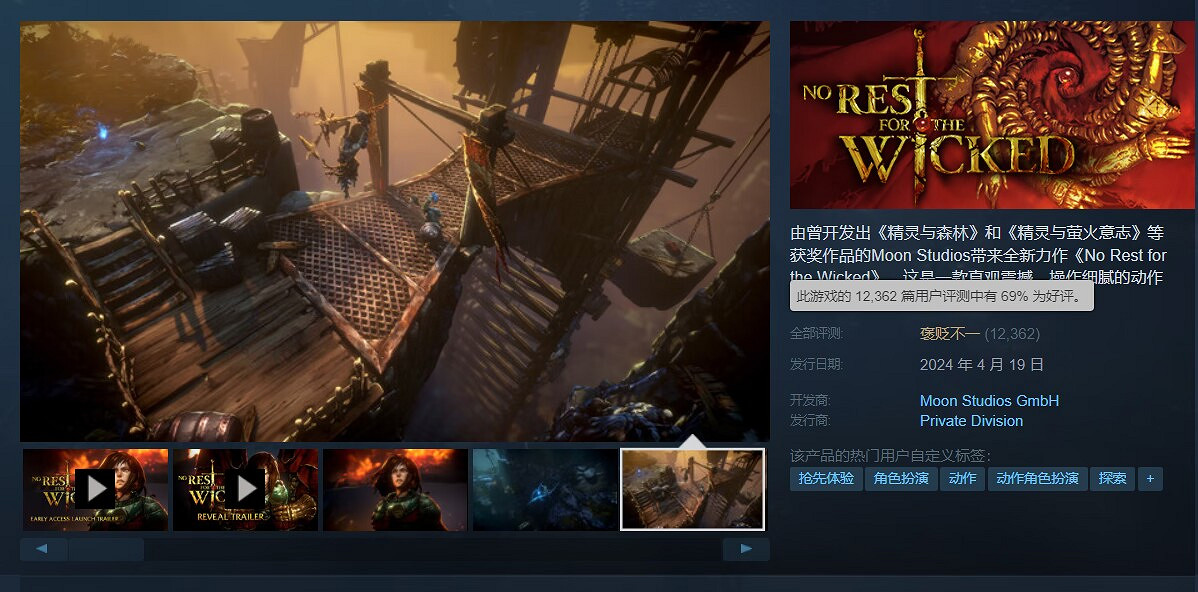Click the empty scrollbar track of media strip

(430, 550)
